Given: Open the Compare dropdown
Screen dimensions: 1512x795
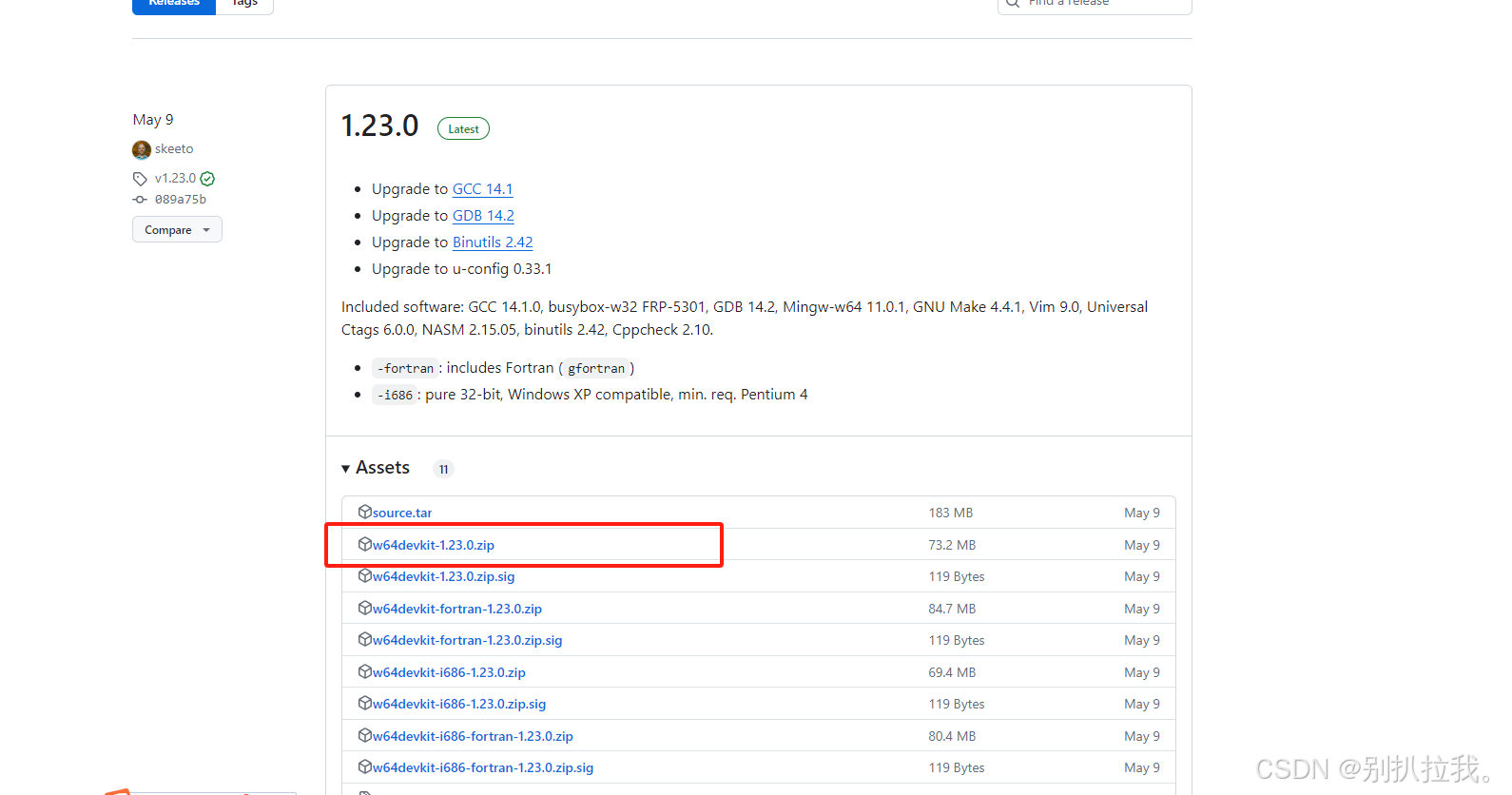Looking at the screenshot, I should tap(177, 230).
